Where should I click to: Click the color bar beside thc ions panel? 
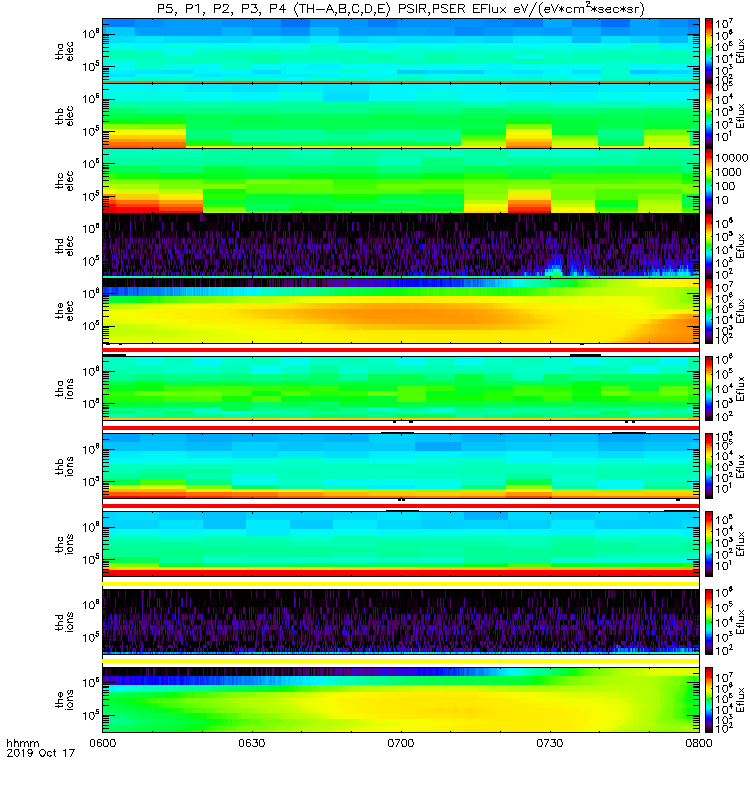coord(709,544)
